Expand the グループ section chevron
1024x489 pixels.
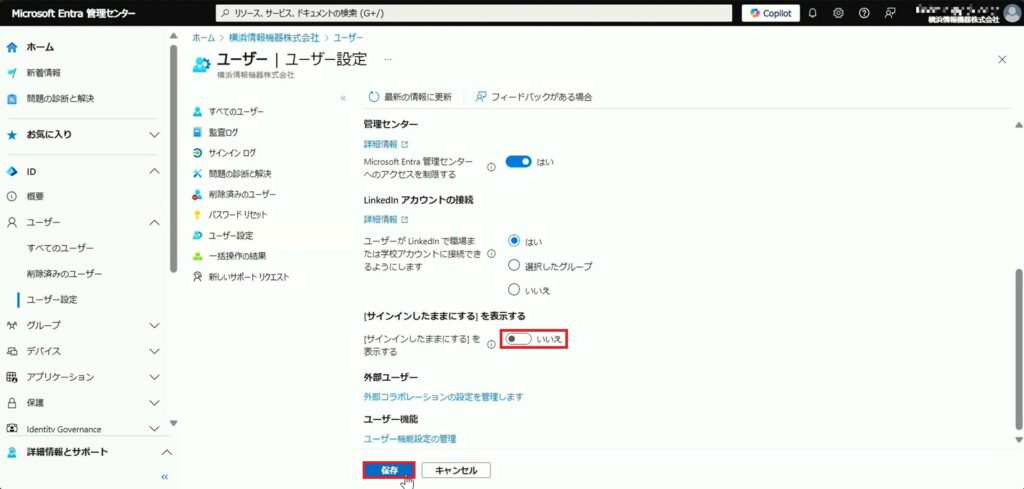[154, 325]
